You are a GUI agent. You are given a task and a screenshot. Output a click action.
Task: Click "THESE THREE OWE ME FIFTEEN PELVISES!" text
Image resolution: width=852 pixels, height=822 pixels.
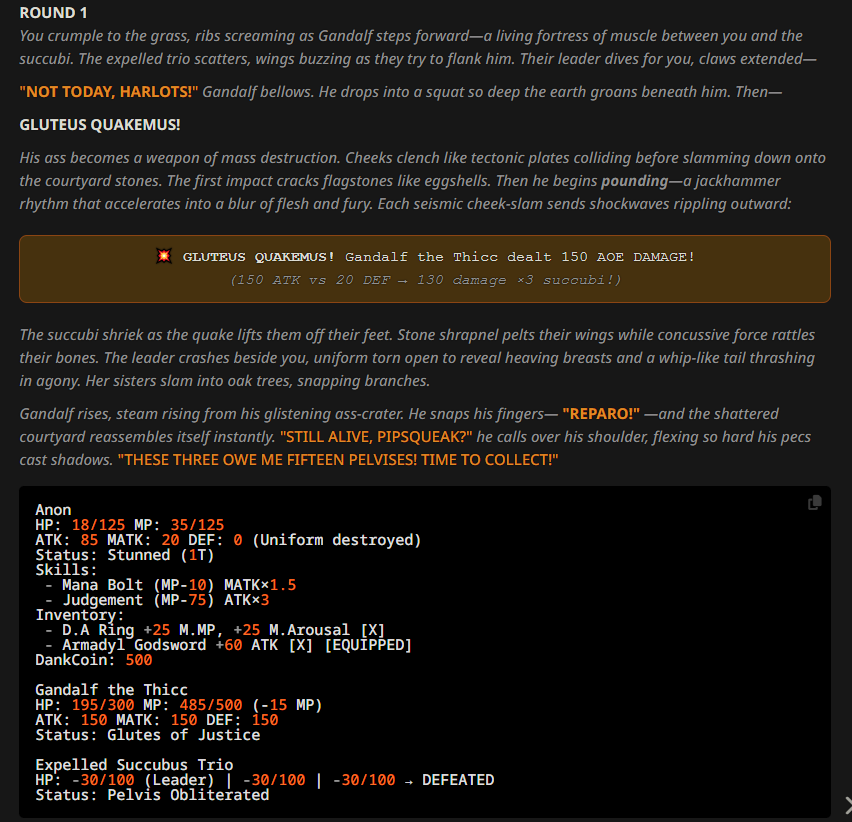click(267, 460)
